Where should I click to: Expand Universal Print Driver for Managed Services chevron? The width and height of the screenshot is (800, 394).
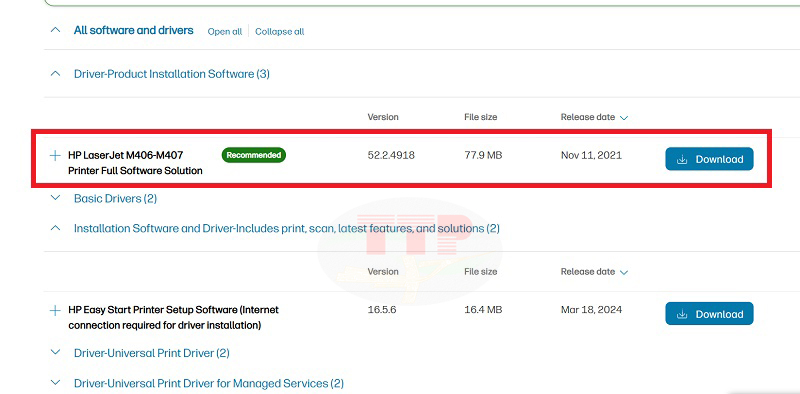pyautogui.click(x=55, y=382)
